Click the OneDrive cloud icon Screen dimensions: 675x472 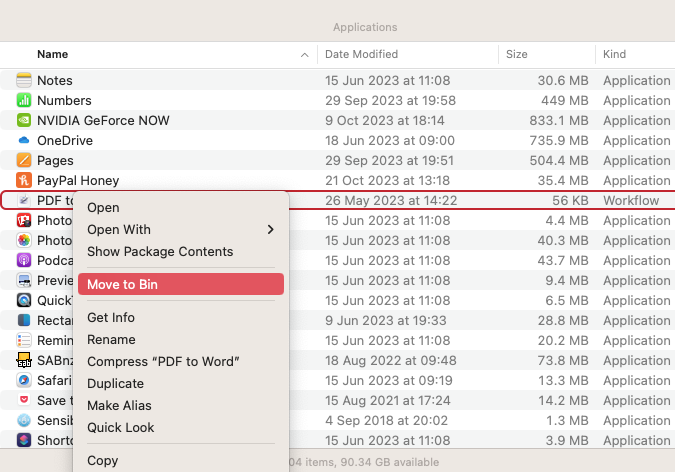(x=24, y=140)
